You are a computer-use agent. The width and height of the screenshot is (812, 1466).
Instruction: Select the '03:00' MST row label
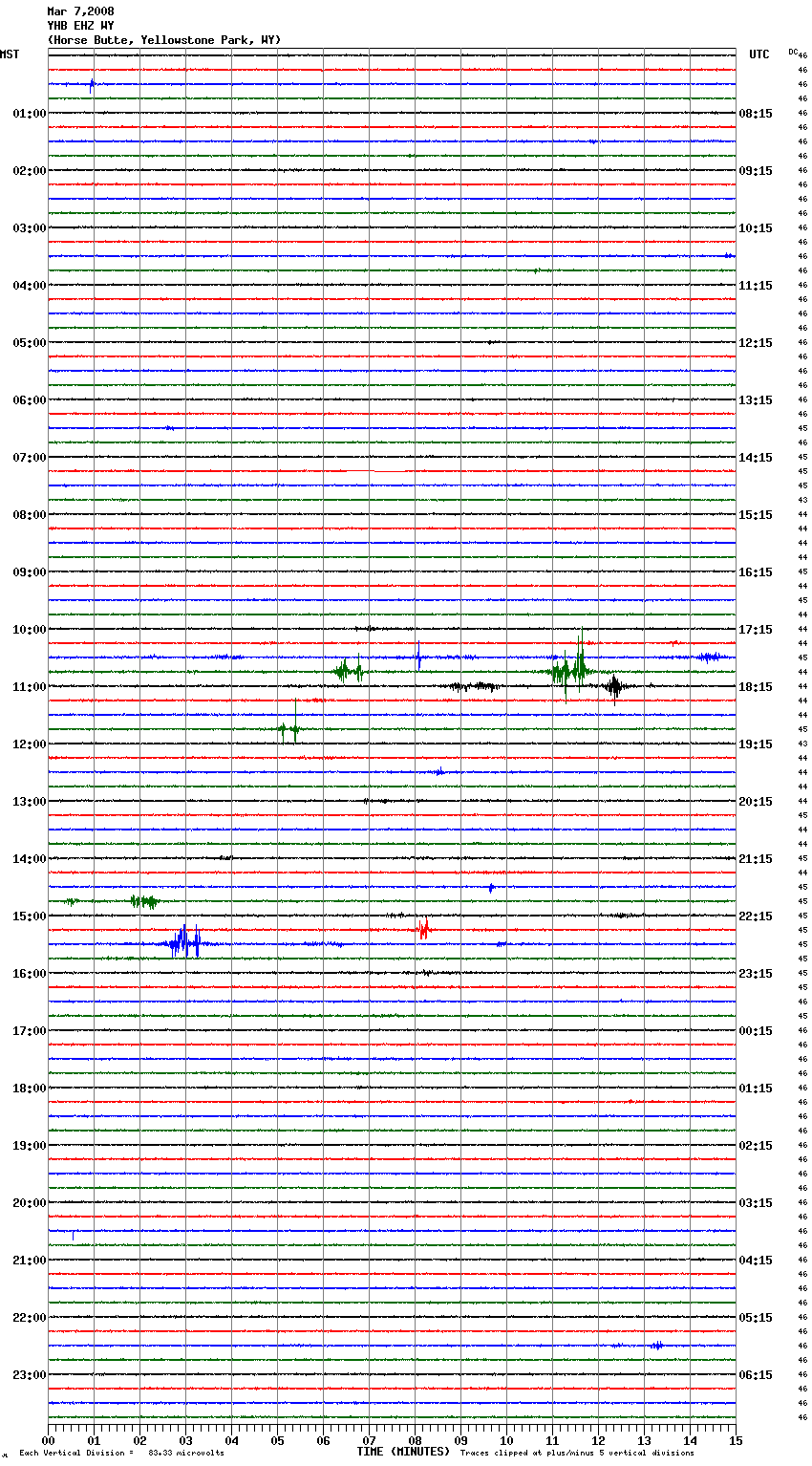[30, 228]
